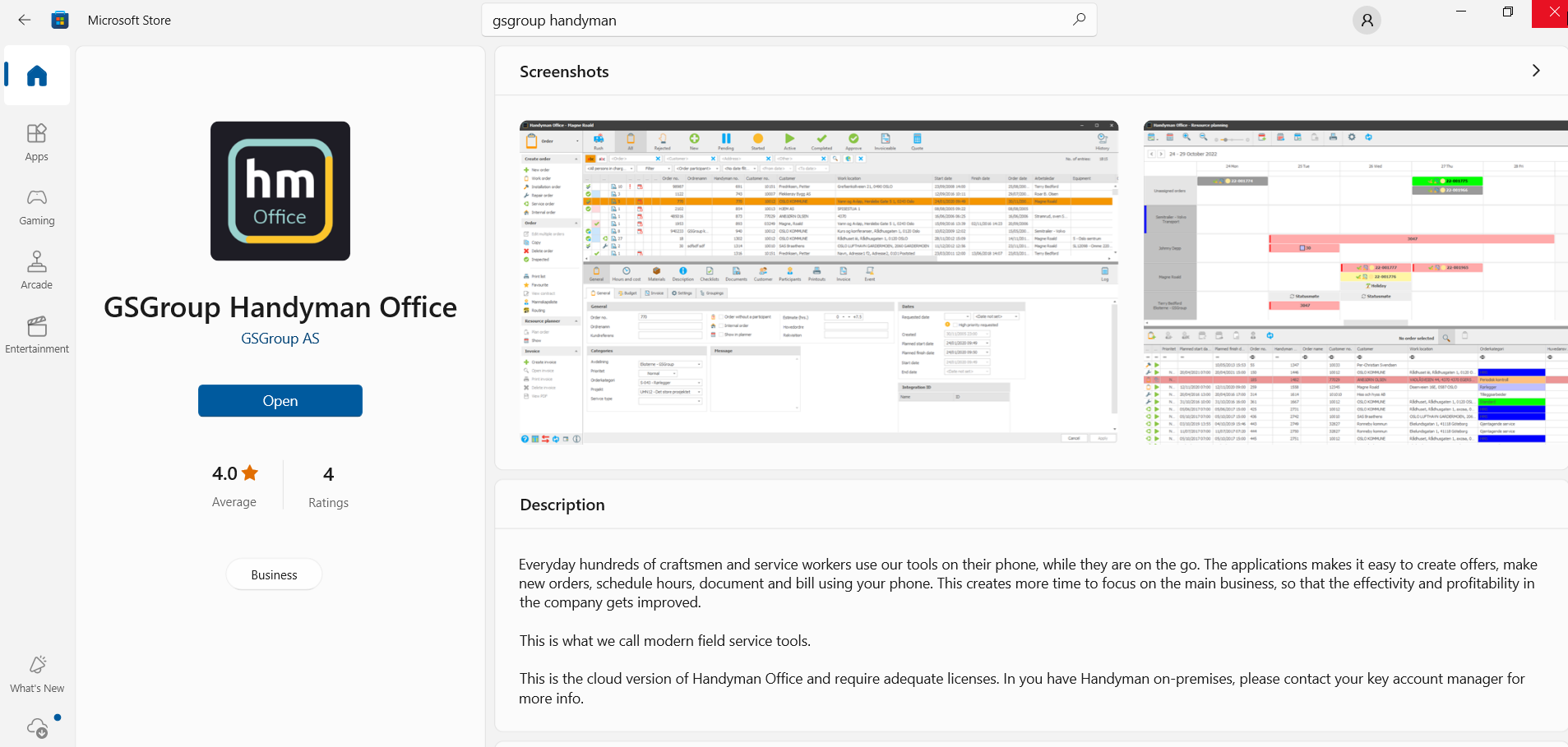Open the installed GSGroup Handyman Office app
The width and height of the screenshot is (1568, 747).
point(280,401)
